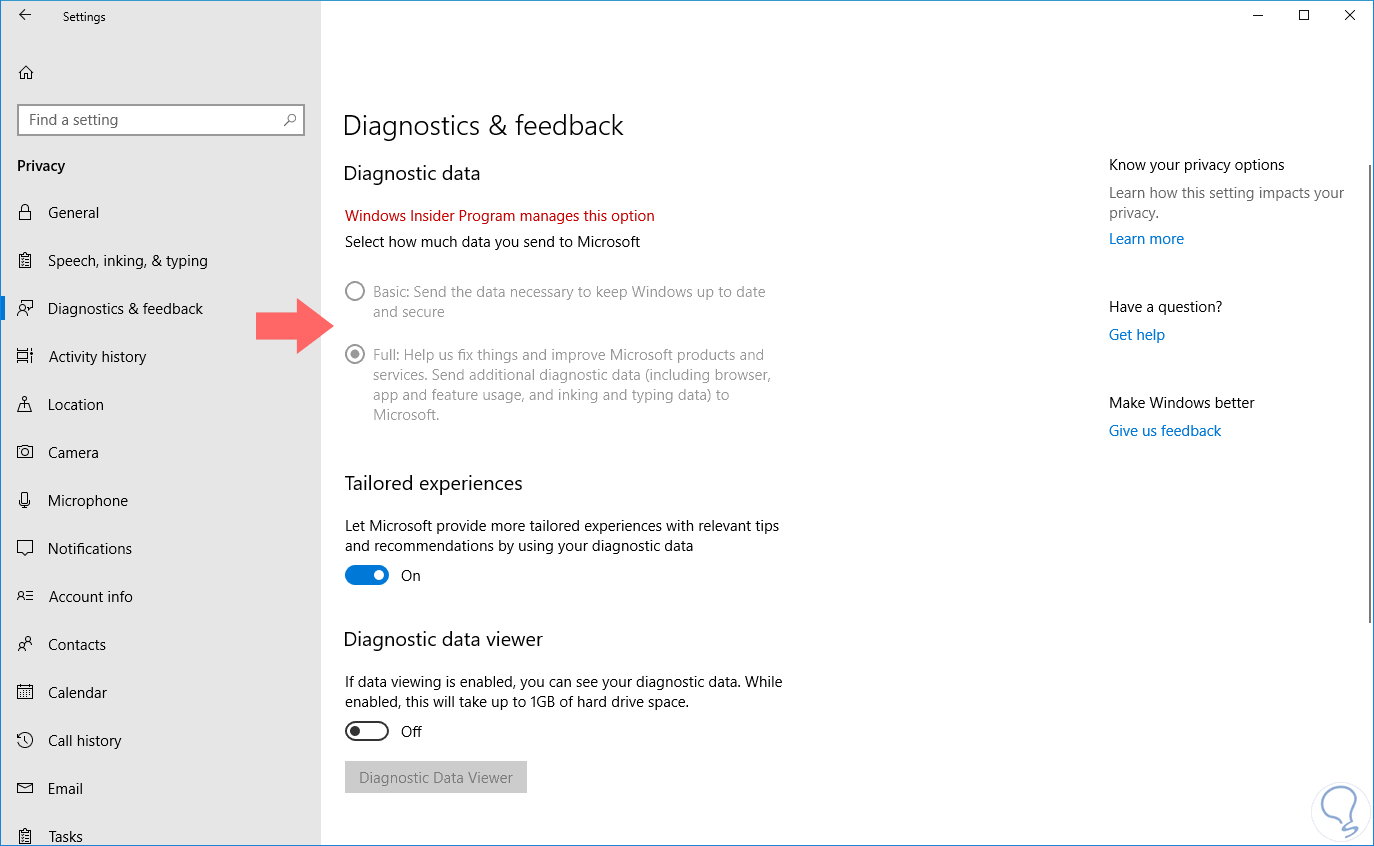Open the Learn more privacy link
This screenshot has height=846, width=1374.
coord(1146,239)
